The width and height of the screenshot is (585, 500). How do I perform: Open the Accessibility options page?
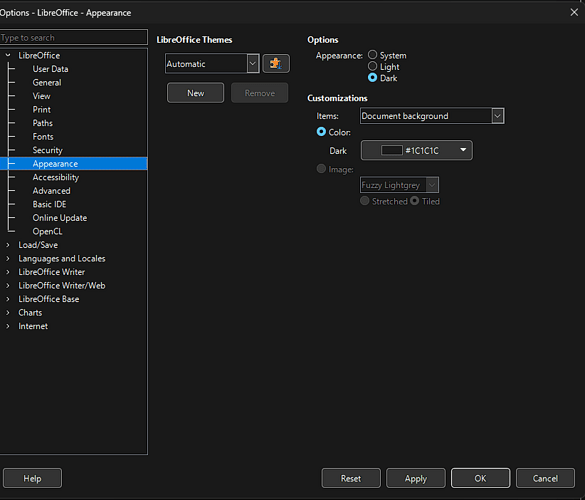pos(56,177)
